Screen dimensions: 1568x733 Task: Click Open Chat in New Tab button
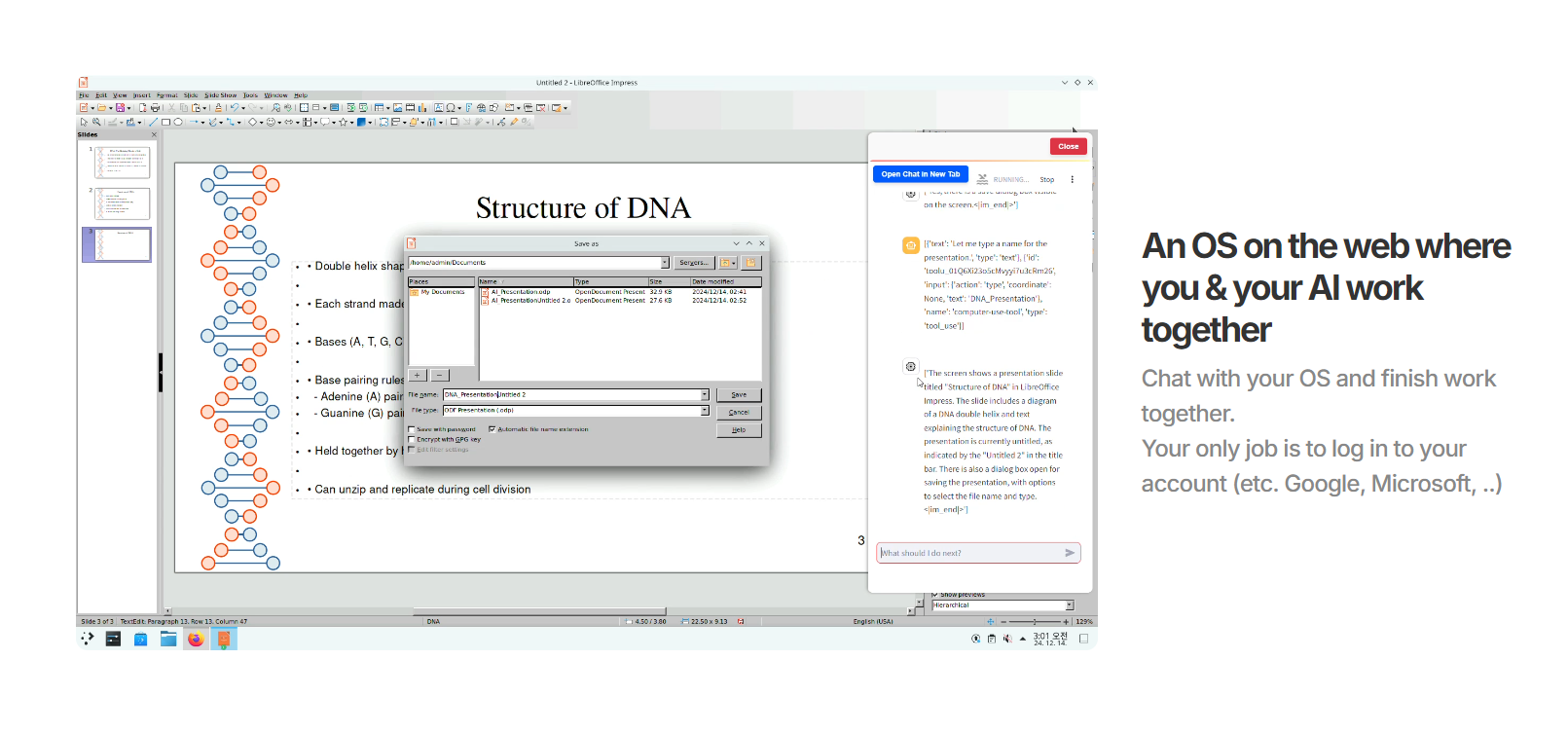(920, 174)
